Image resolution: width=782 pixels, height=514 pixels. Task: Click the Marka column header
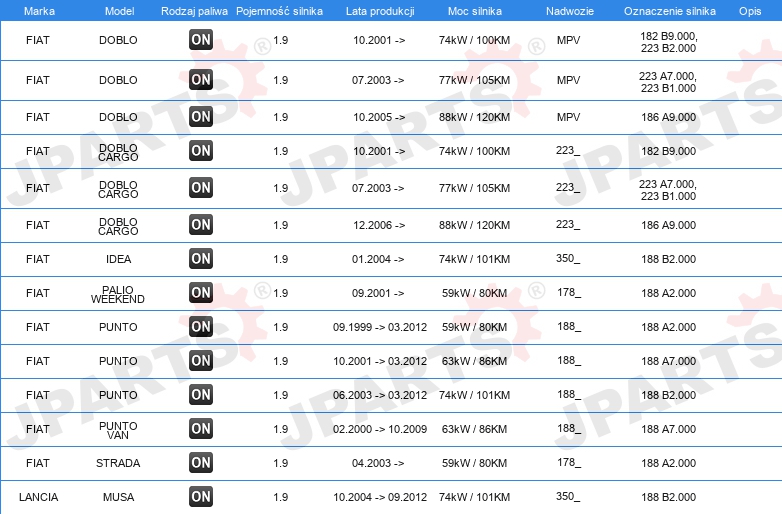tap(39, 11)
